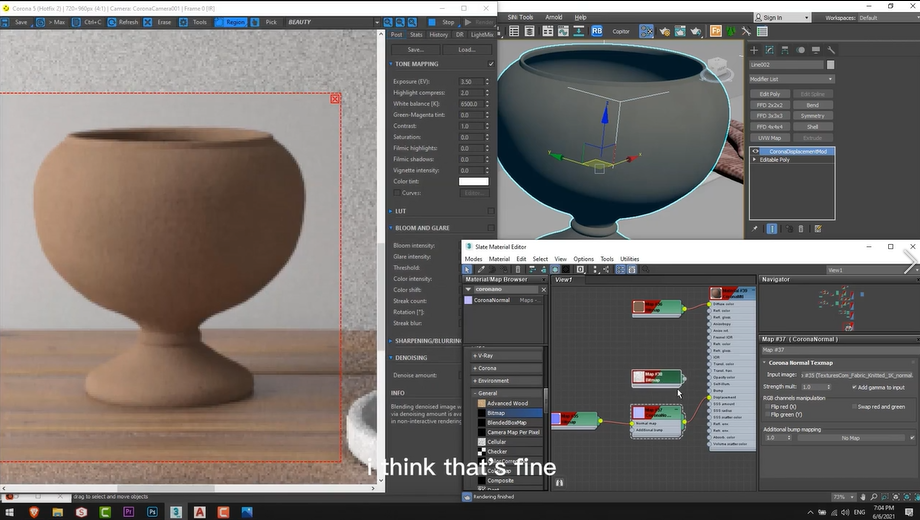Enable Flip green (Y) checkbox

[x=766, y=415]
